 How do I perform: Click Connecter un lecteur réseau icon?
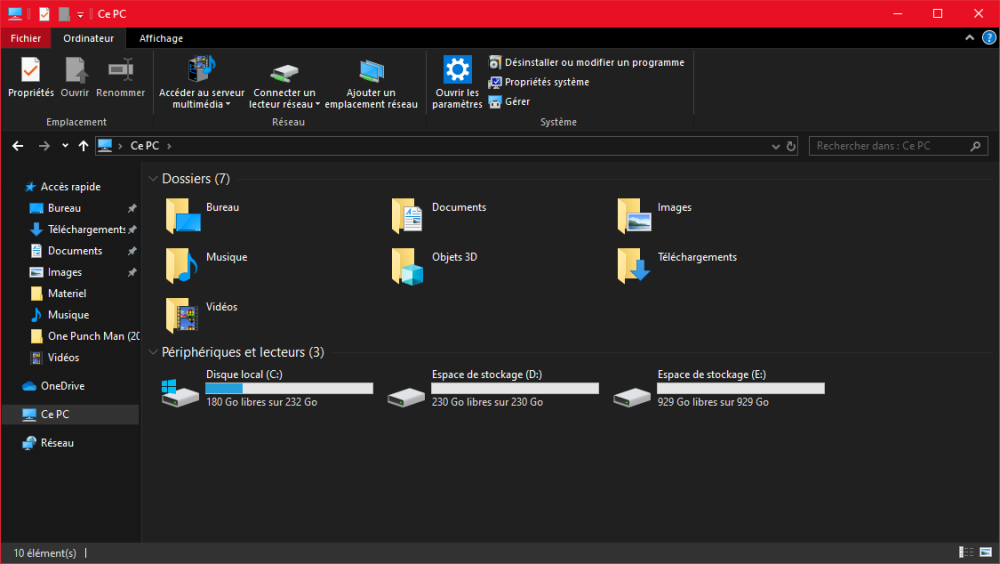[x=284, y=74]
